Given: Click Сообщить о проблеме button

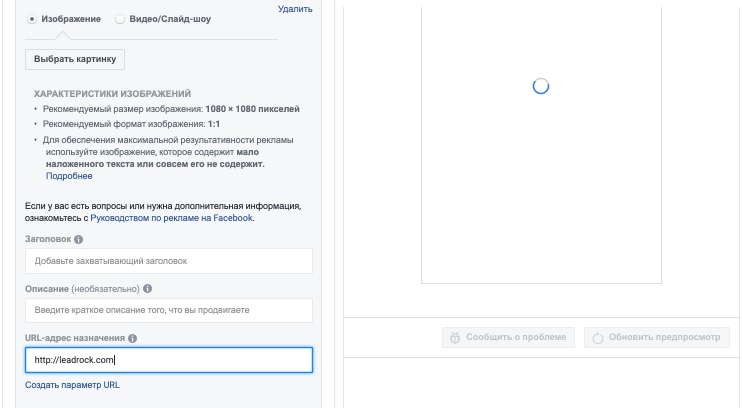Looking at the screenshot, I should tap(508, 337).
